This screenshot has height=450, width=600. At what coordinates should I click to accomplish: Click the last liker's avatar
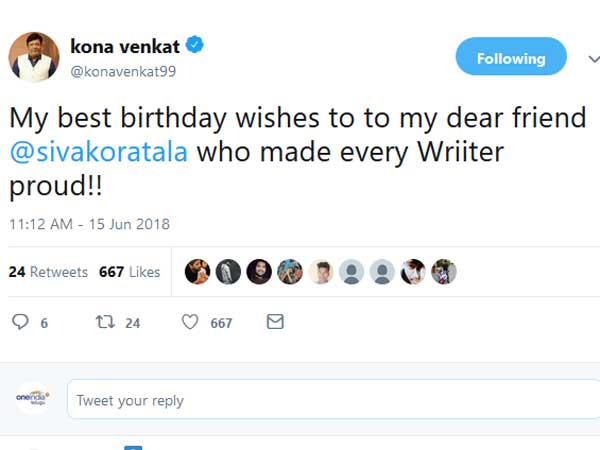tap(443, 272)
